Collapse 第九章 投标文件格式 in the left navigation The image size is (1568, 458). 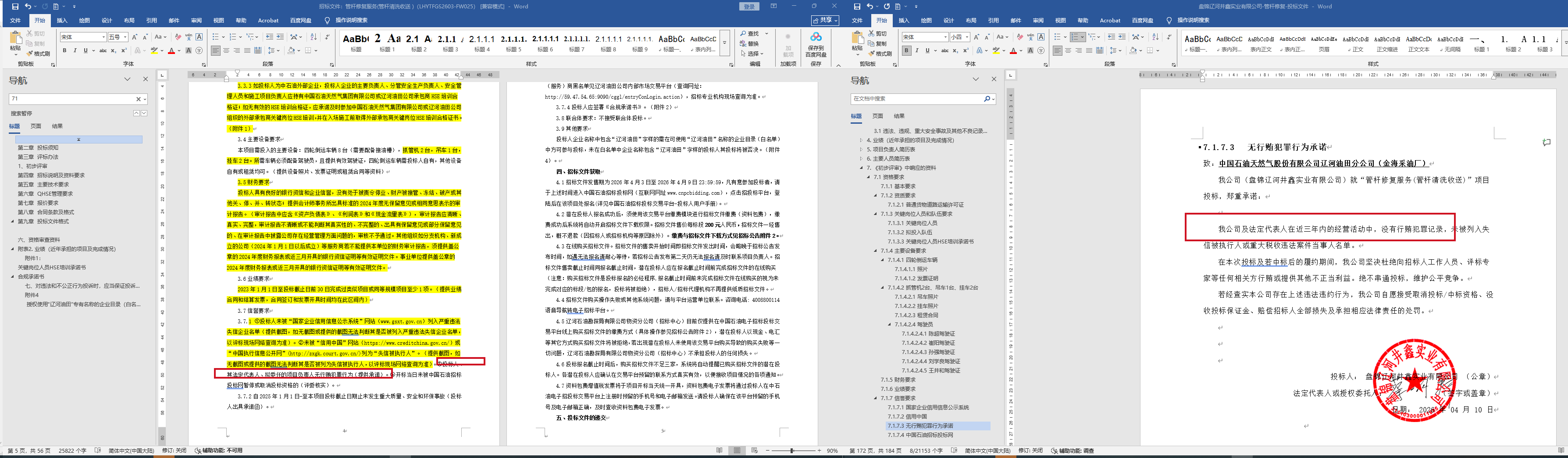12,221
